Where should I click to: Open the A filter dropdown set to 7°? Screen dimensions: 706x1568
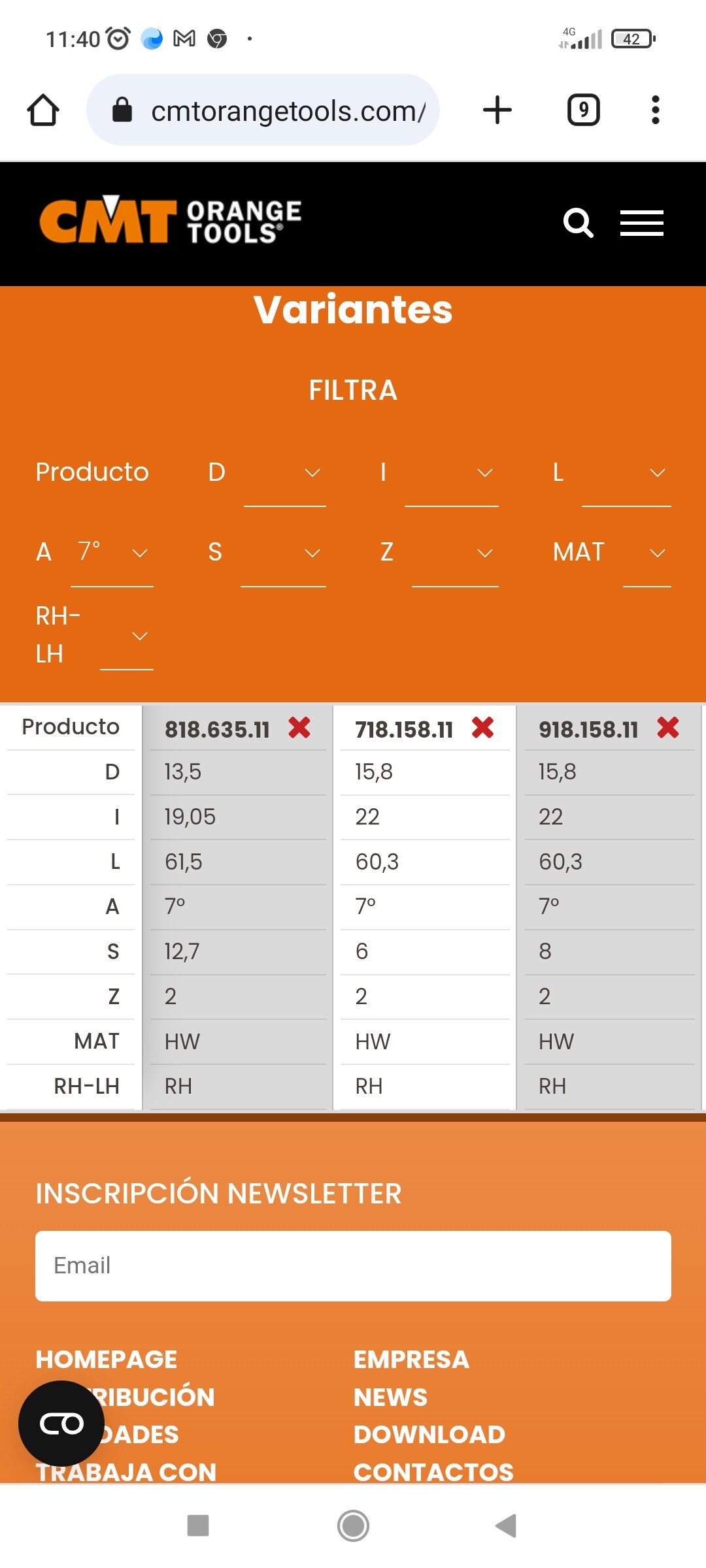(112, 554)
